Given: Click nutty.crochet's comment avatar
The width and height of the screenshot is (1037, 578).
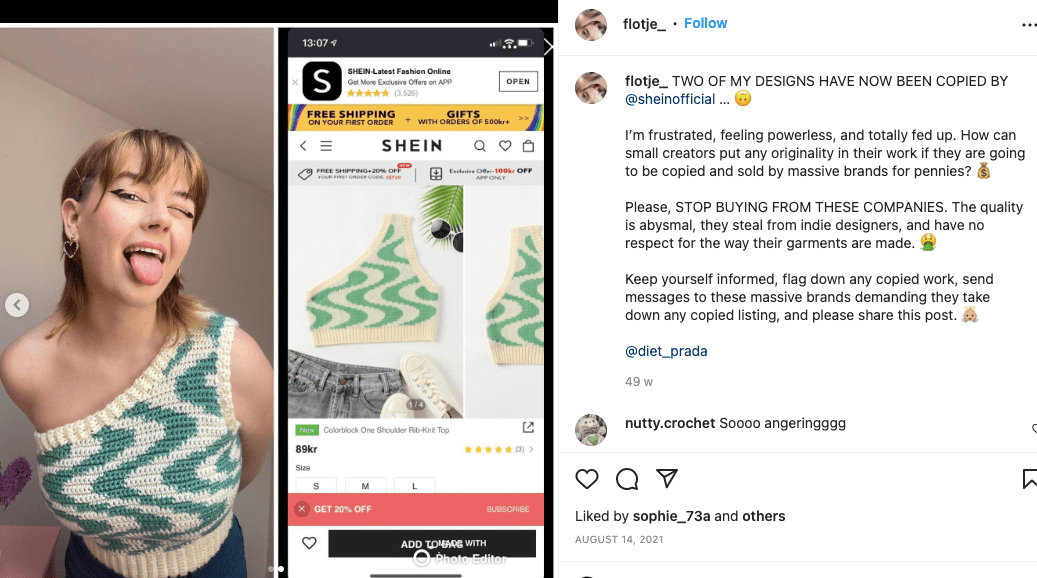Looking at the screenshot, I should coord(591,429).
